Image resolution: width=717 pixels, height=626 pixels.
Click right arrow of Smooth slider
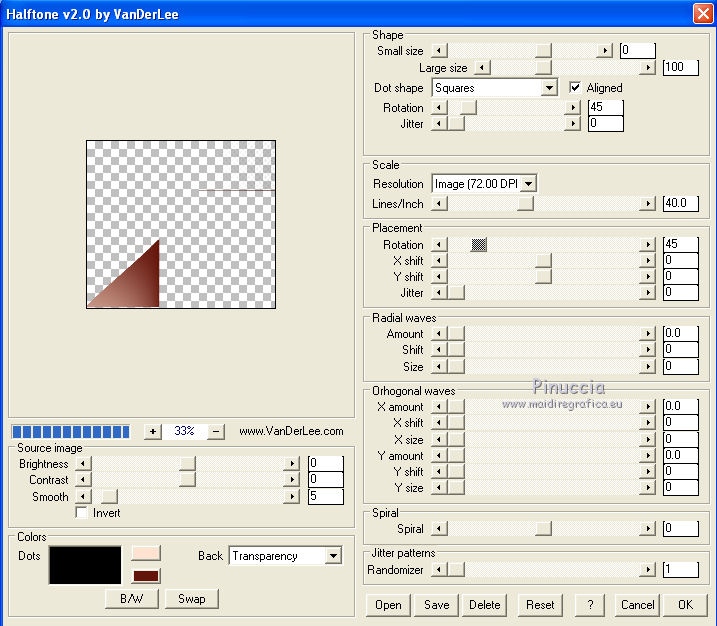(292, 496)
